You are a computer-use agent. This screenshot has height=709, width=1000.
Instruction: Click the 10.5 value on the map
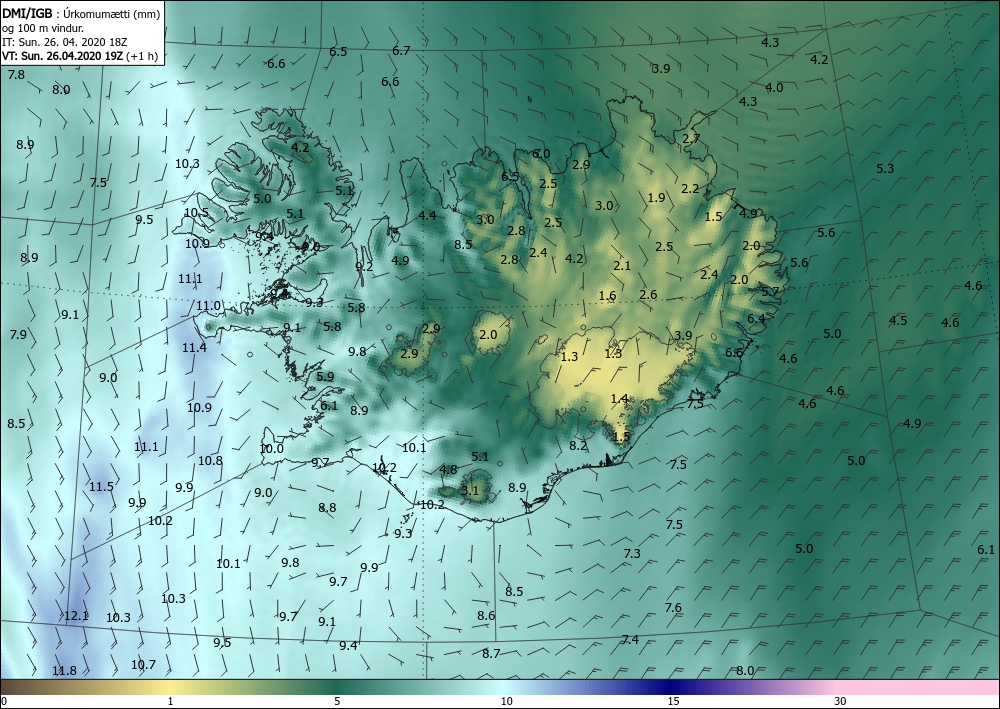click(x=196, y=214)
